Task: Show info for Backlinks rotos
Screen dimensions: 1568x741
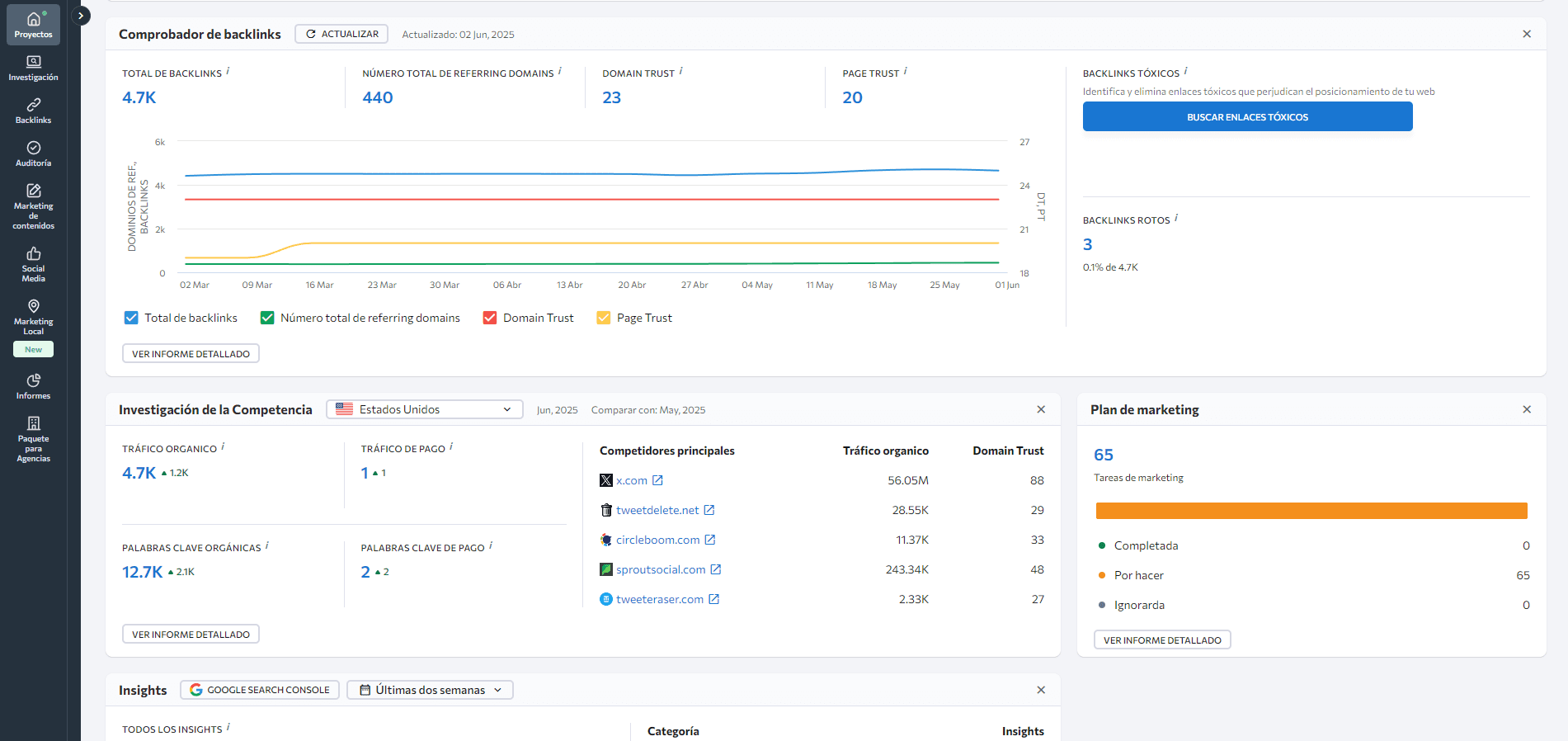Action: pos(1175,219)
